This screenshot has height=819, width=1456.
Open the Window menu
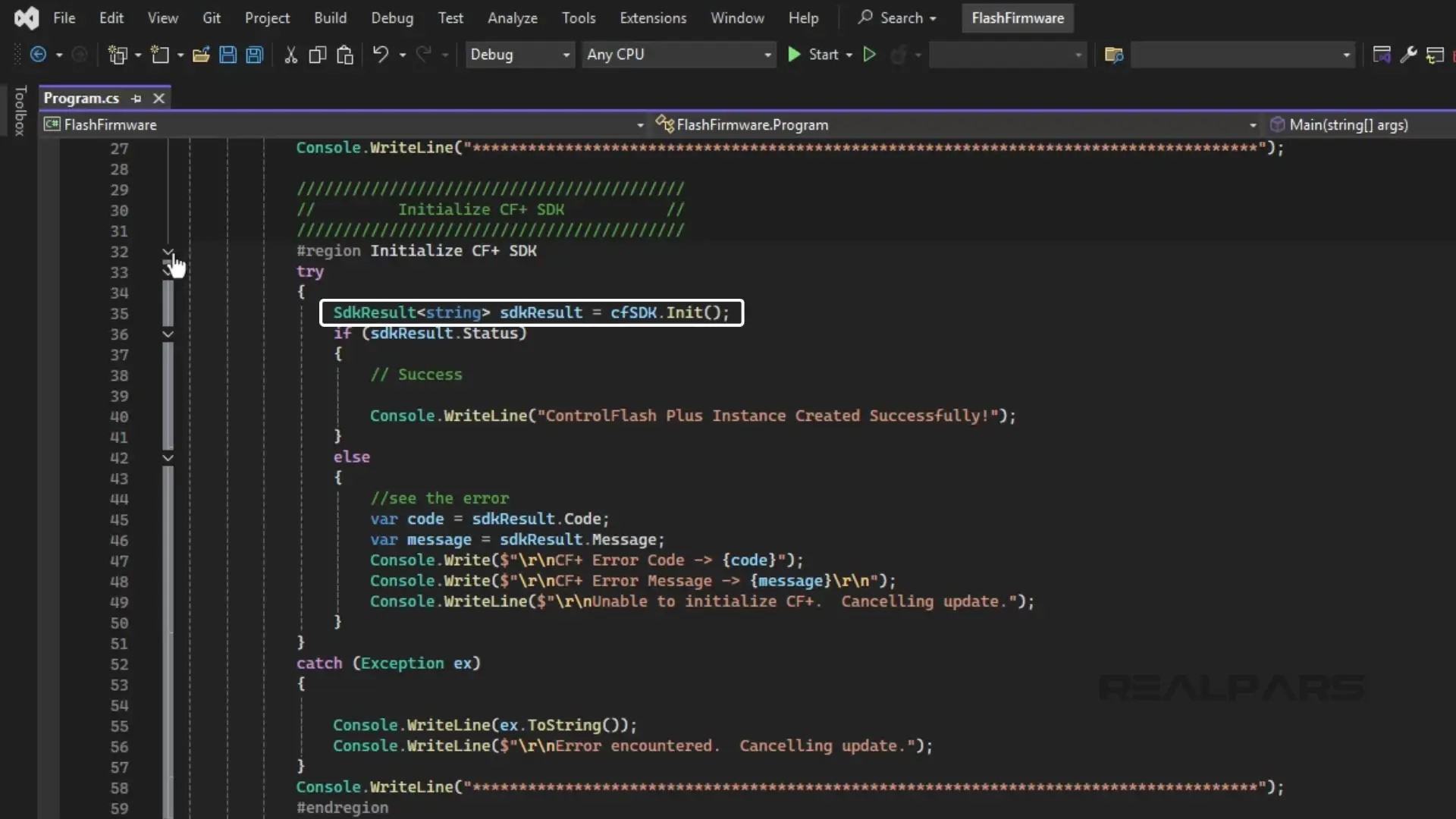(x=737, y=17)
